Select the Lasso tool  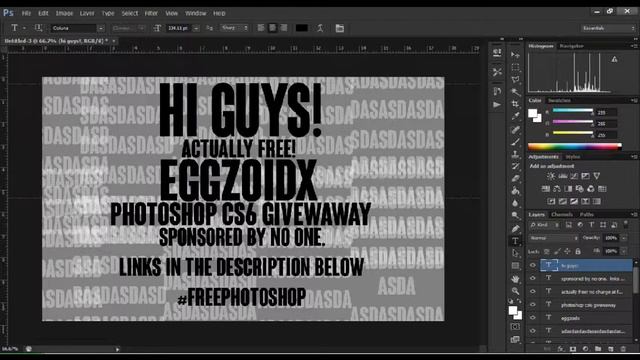click(x=516, y=79)
